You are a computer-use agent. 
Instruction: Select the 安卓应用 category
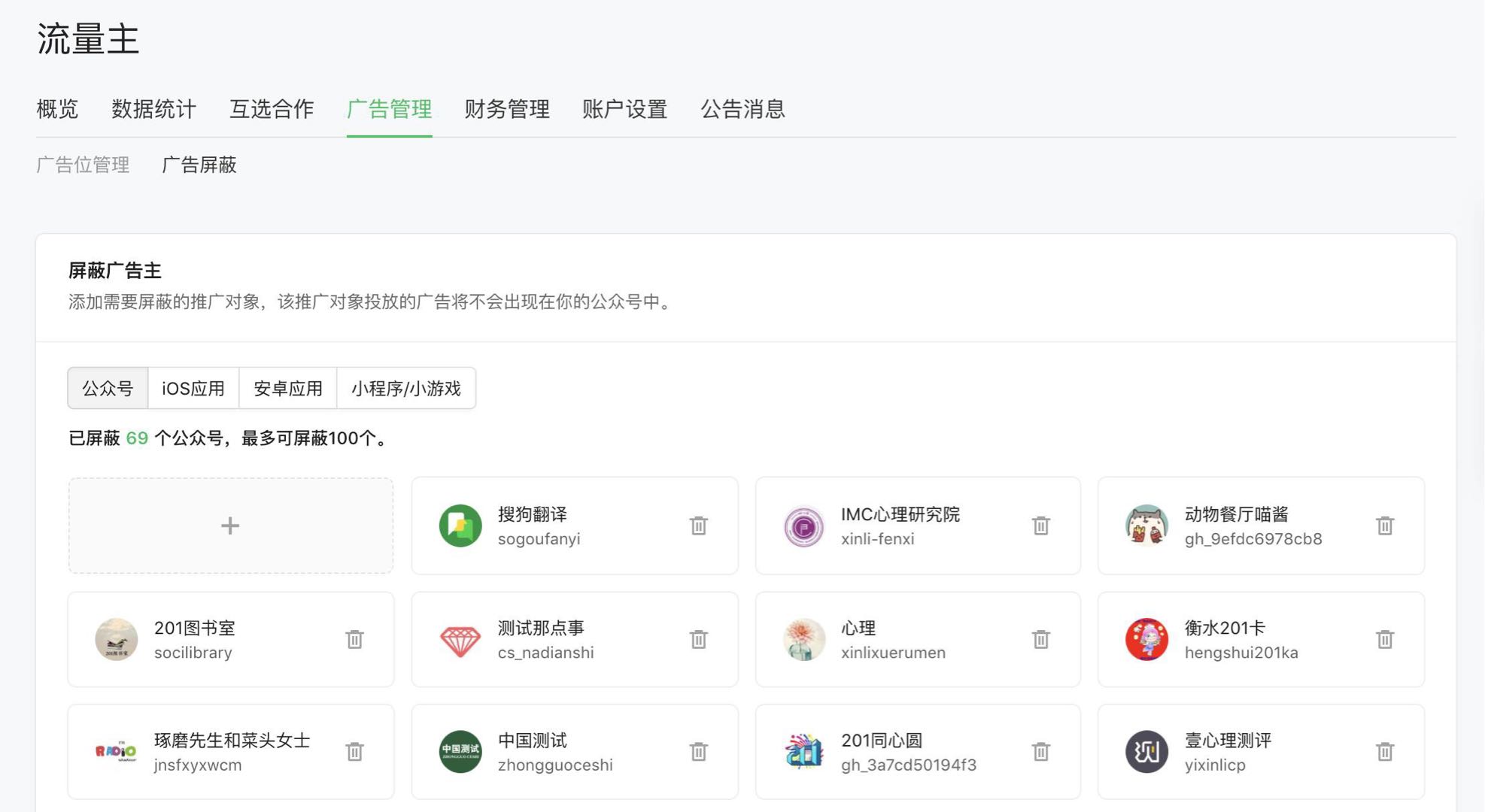[288, 389]
